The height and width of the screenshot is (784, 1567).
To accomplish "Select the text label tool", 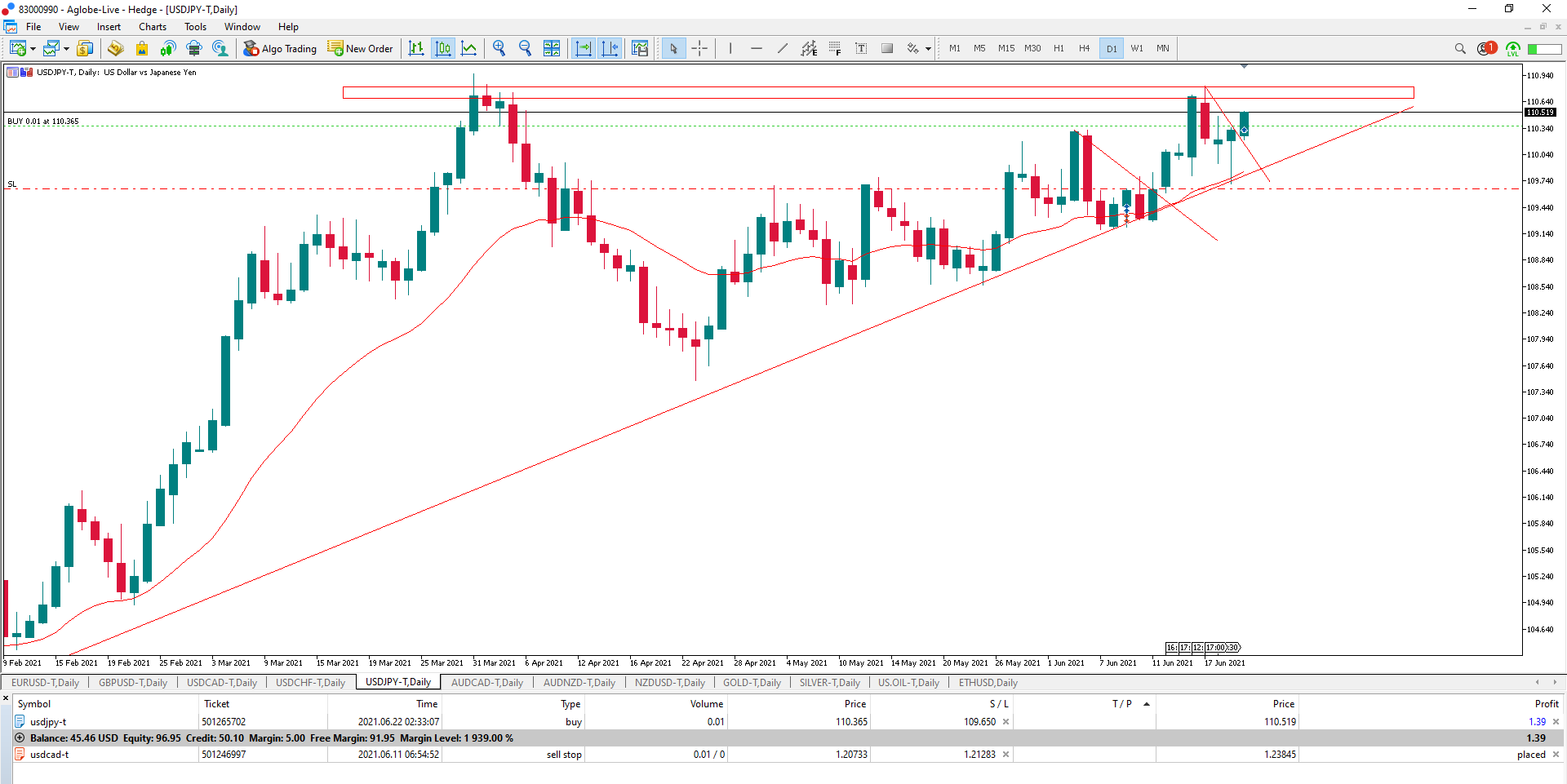I will coord(861,49).
